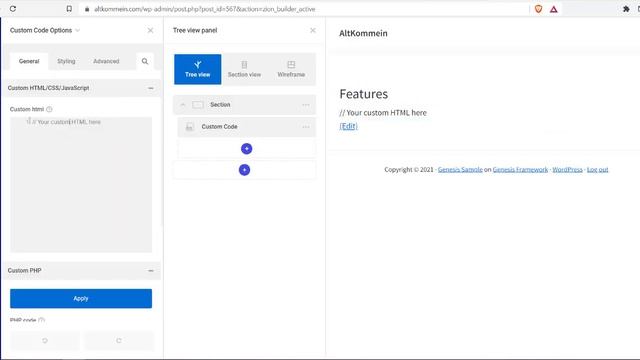The image size is (640, 360).
Task: Select the Section view tab
Action: tap(244, 69)
